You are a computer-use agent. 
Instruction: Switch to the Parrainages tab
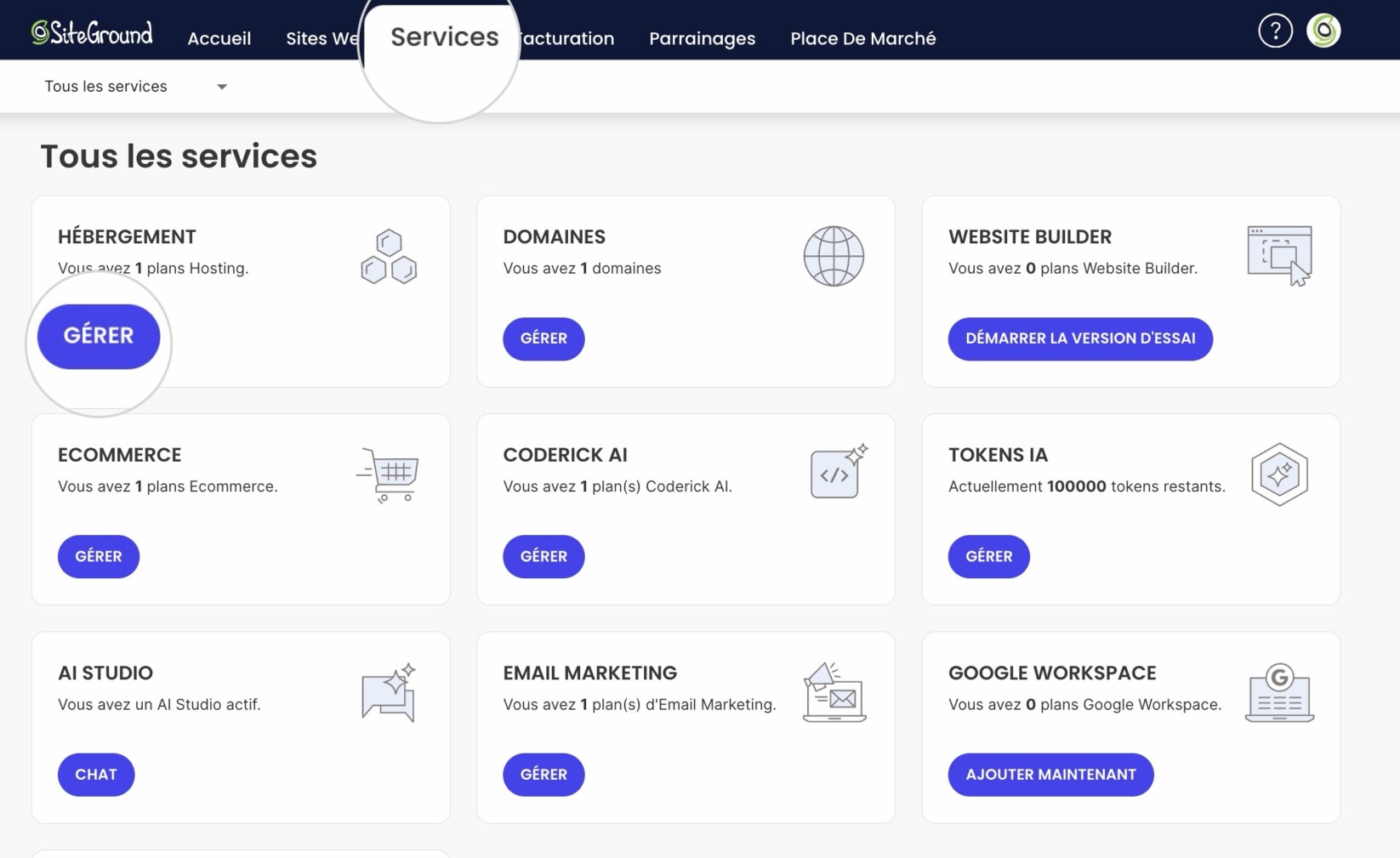click(x=702, y=38)
